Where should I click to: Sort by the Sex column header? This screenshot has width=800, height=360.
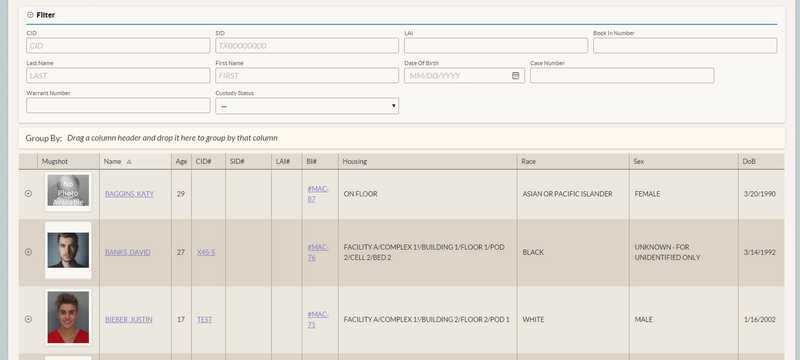click(683, 161)
